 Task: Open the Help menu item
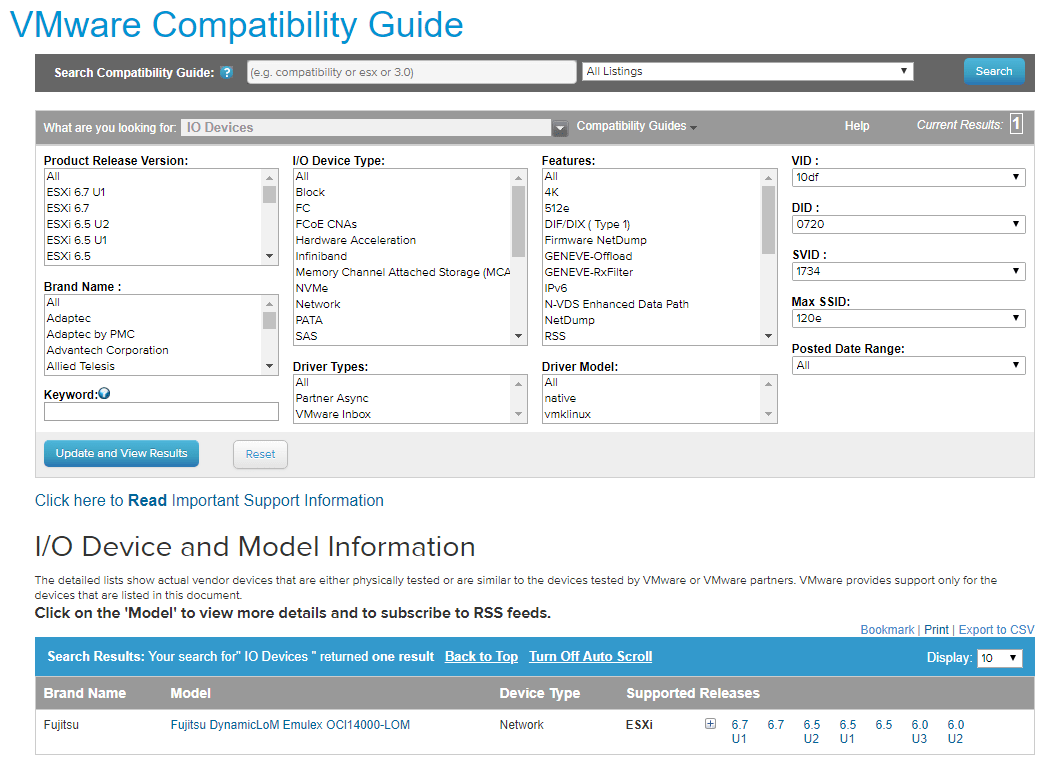(856, 126)
